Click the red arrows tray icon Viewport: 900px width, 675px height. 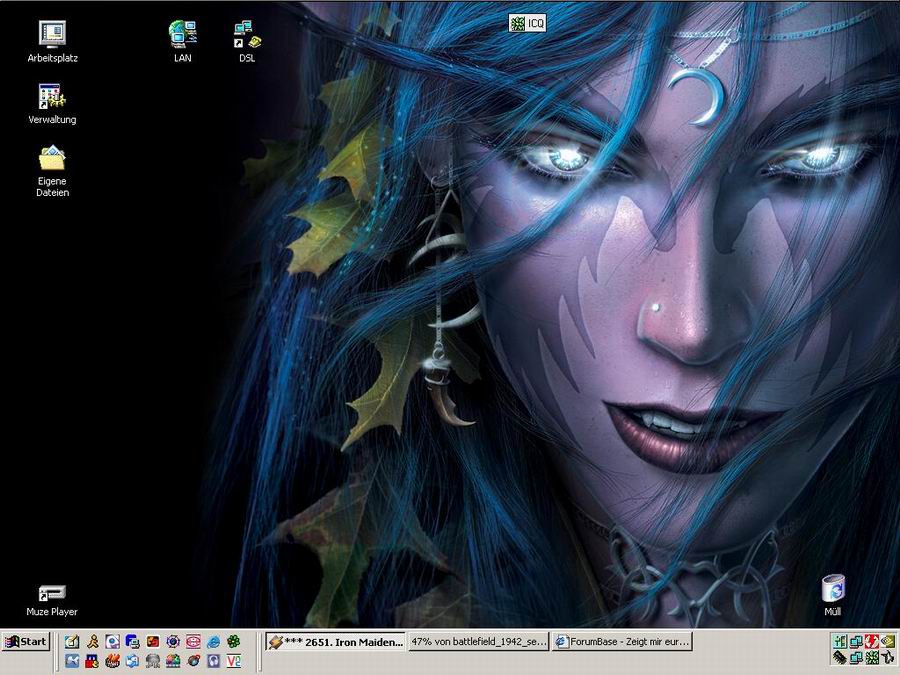coord(872,641)
